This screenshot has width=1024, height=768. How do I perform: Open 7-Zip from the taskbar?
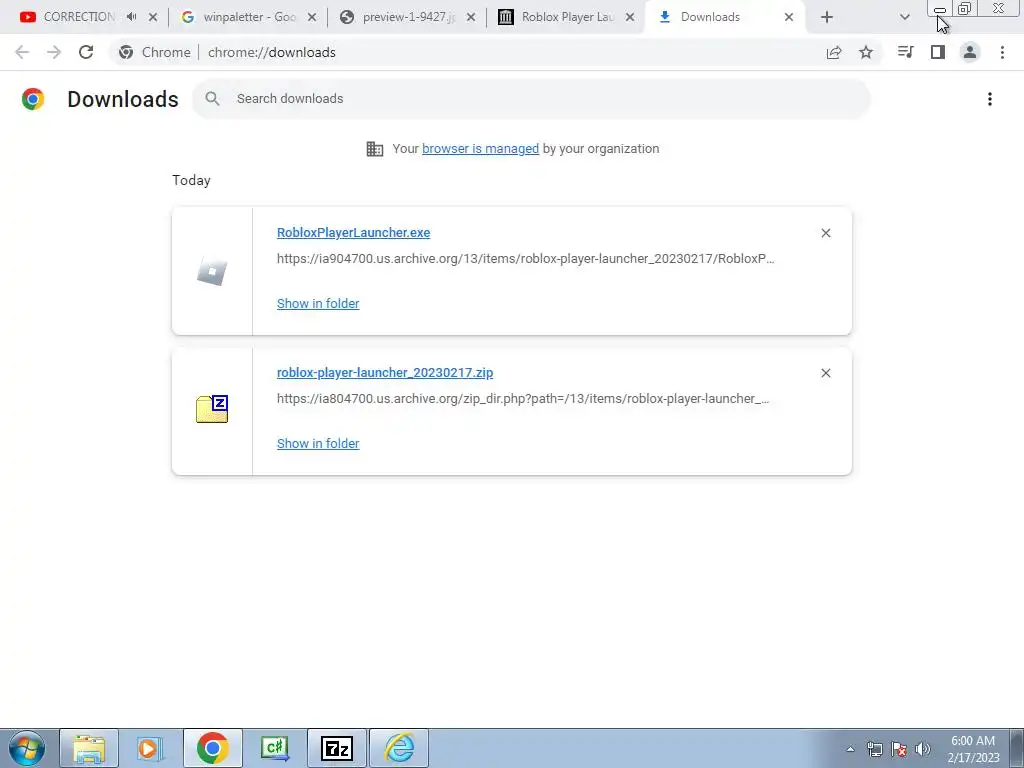337,748
